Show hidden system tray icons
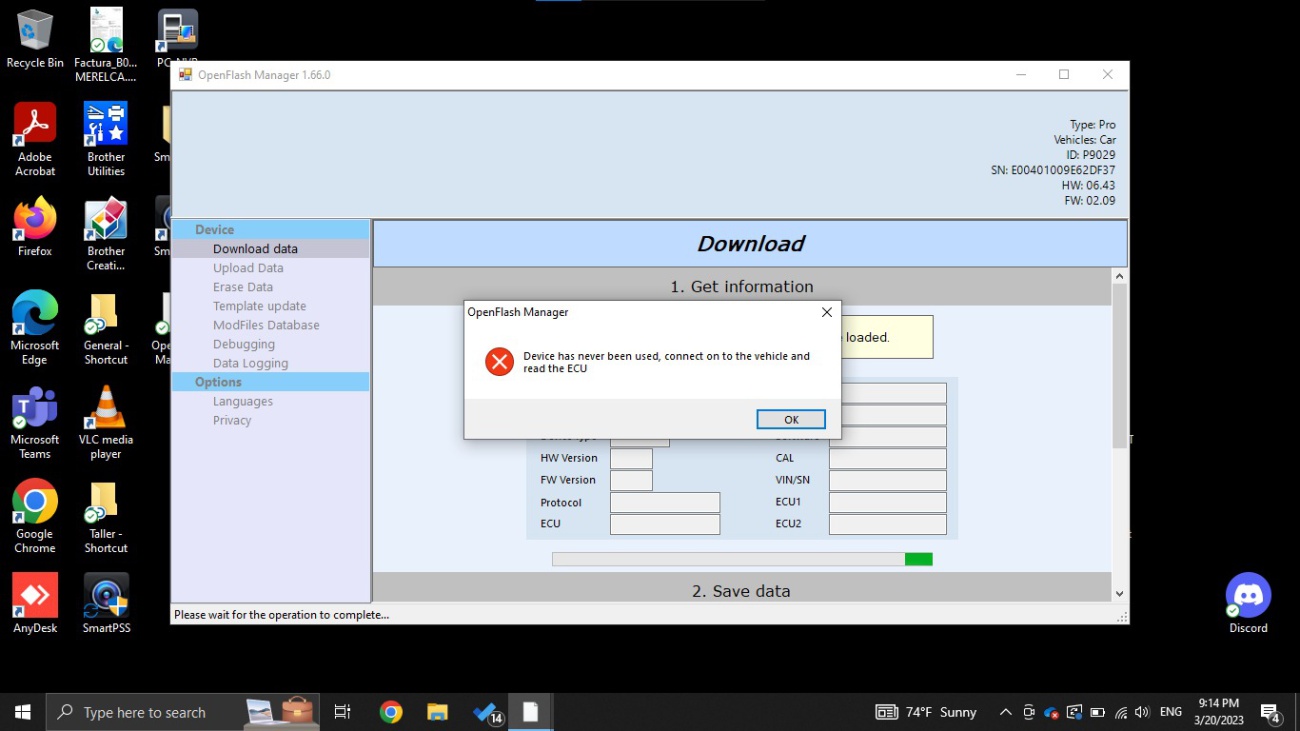The width and height of the screenshot is (1300, 731). (1005, 712)
